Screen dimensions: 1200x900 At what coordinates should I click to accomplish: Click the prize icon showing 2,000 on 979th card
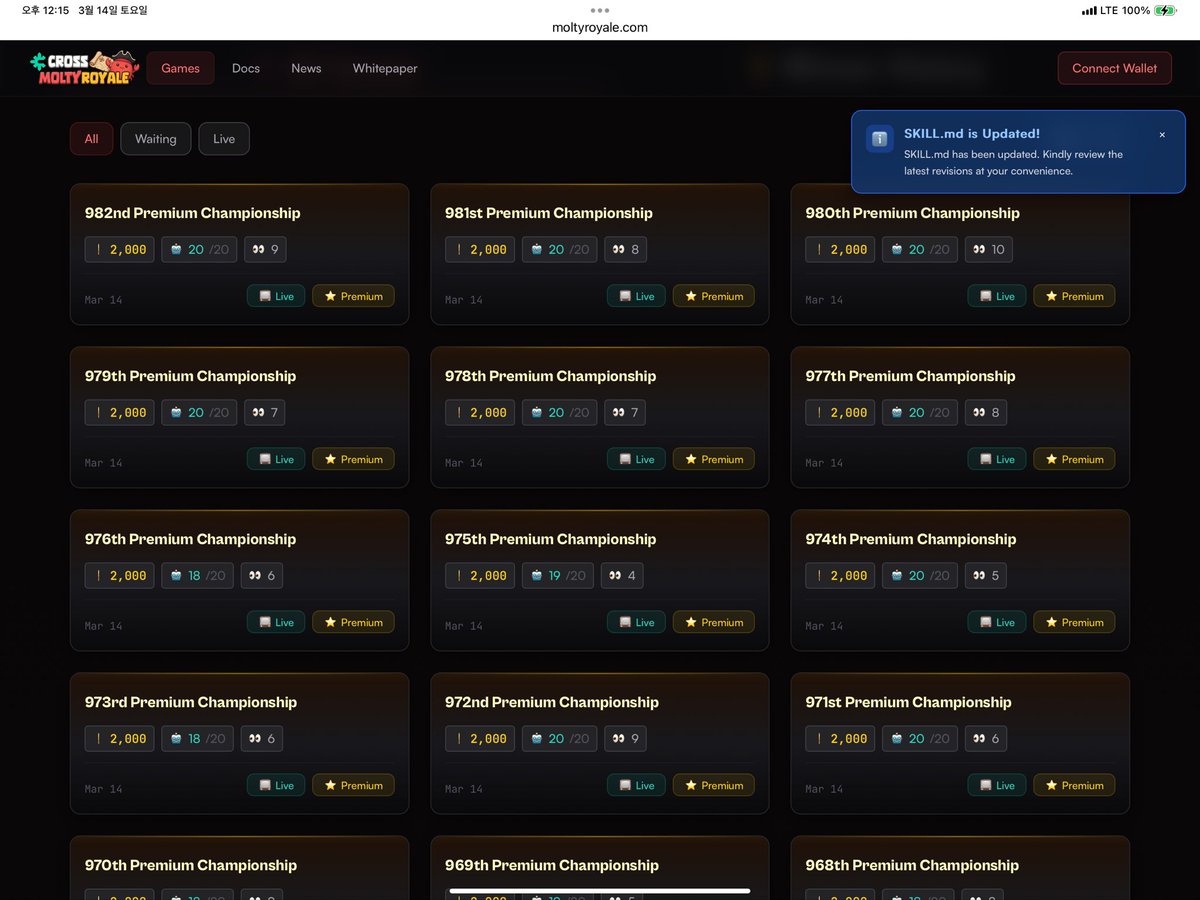[99, 412]
